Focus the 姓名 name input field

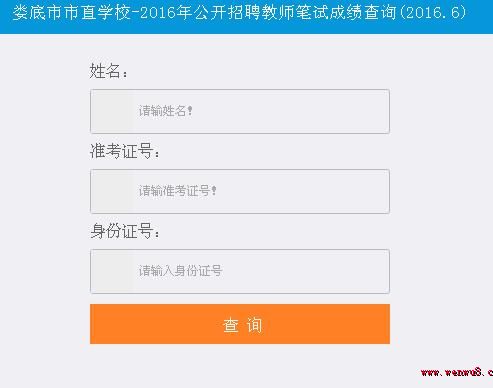pyautogui.click(x=240, y=111)
